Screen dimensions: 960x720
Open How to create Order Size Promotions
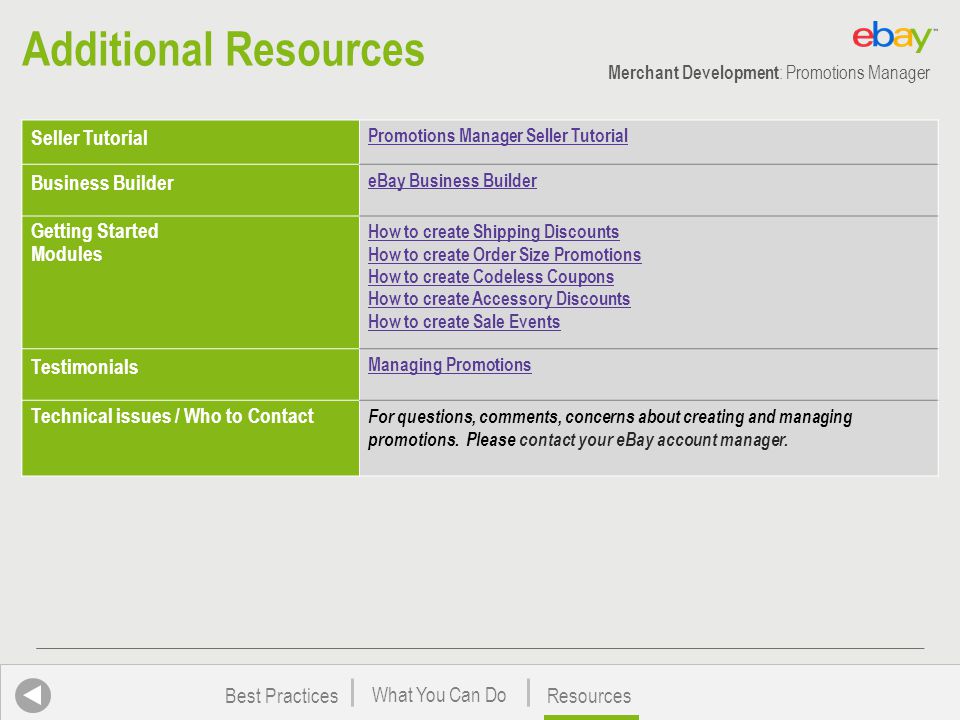click(x=504, y=255)
